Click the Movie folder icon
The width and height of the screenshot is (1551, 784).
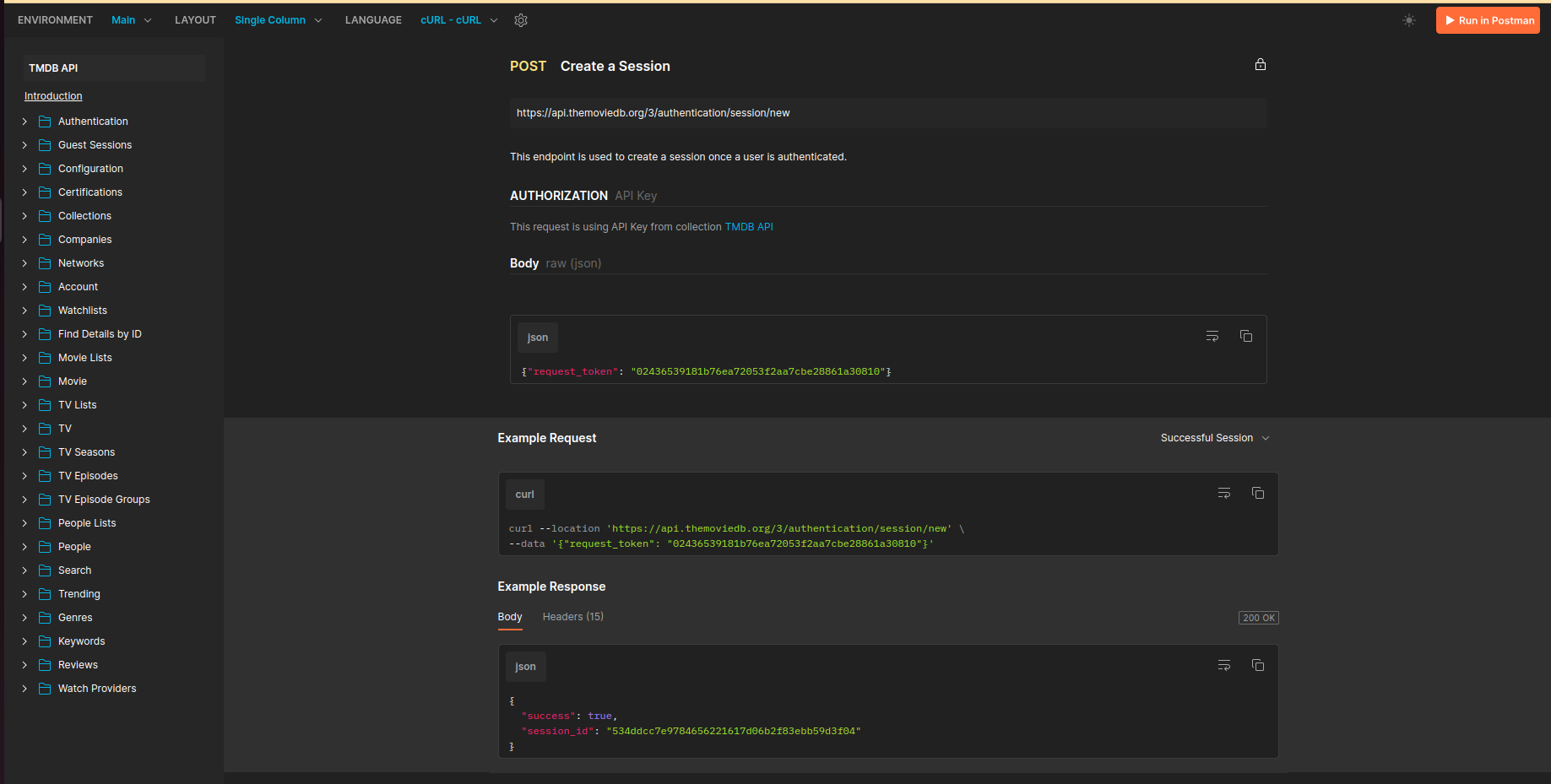tap(45, 381)
